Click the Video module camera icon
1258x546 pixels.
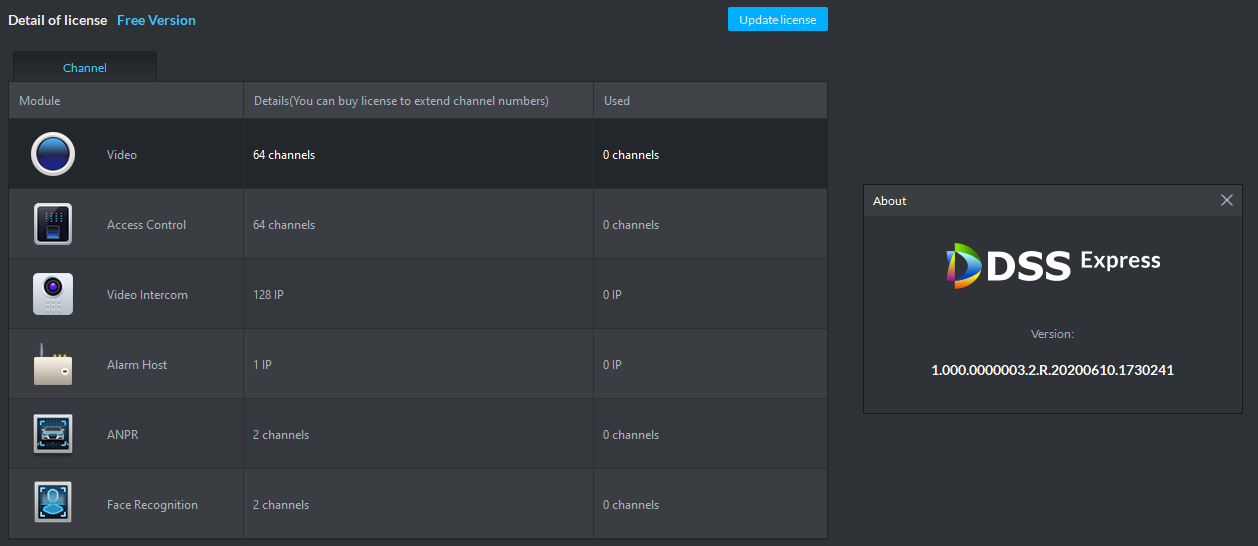point(53,154)
